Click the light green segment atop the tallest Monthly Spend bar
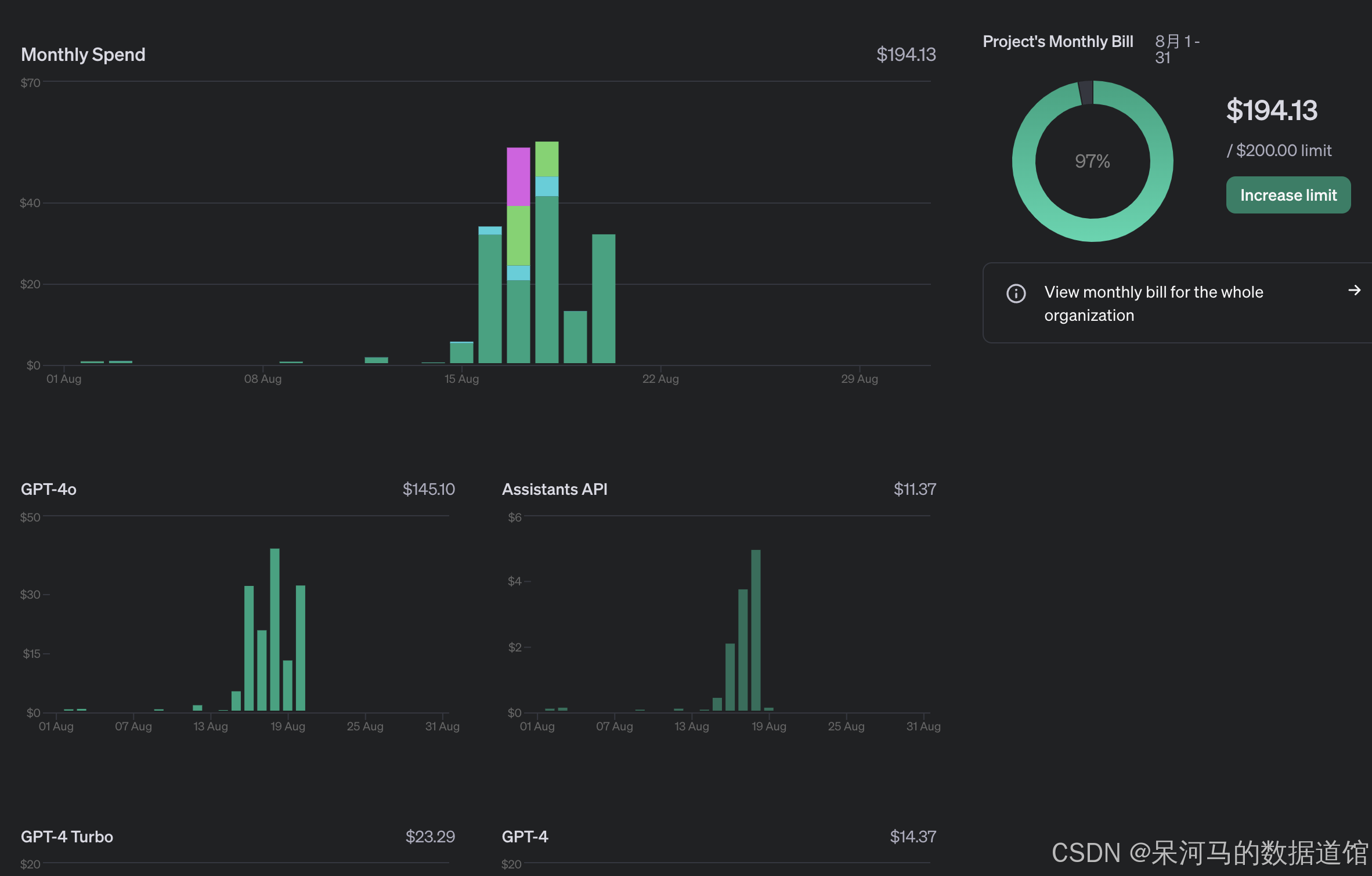Screen dimensions: 1372x876 (x=547, y=159)
